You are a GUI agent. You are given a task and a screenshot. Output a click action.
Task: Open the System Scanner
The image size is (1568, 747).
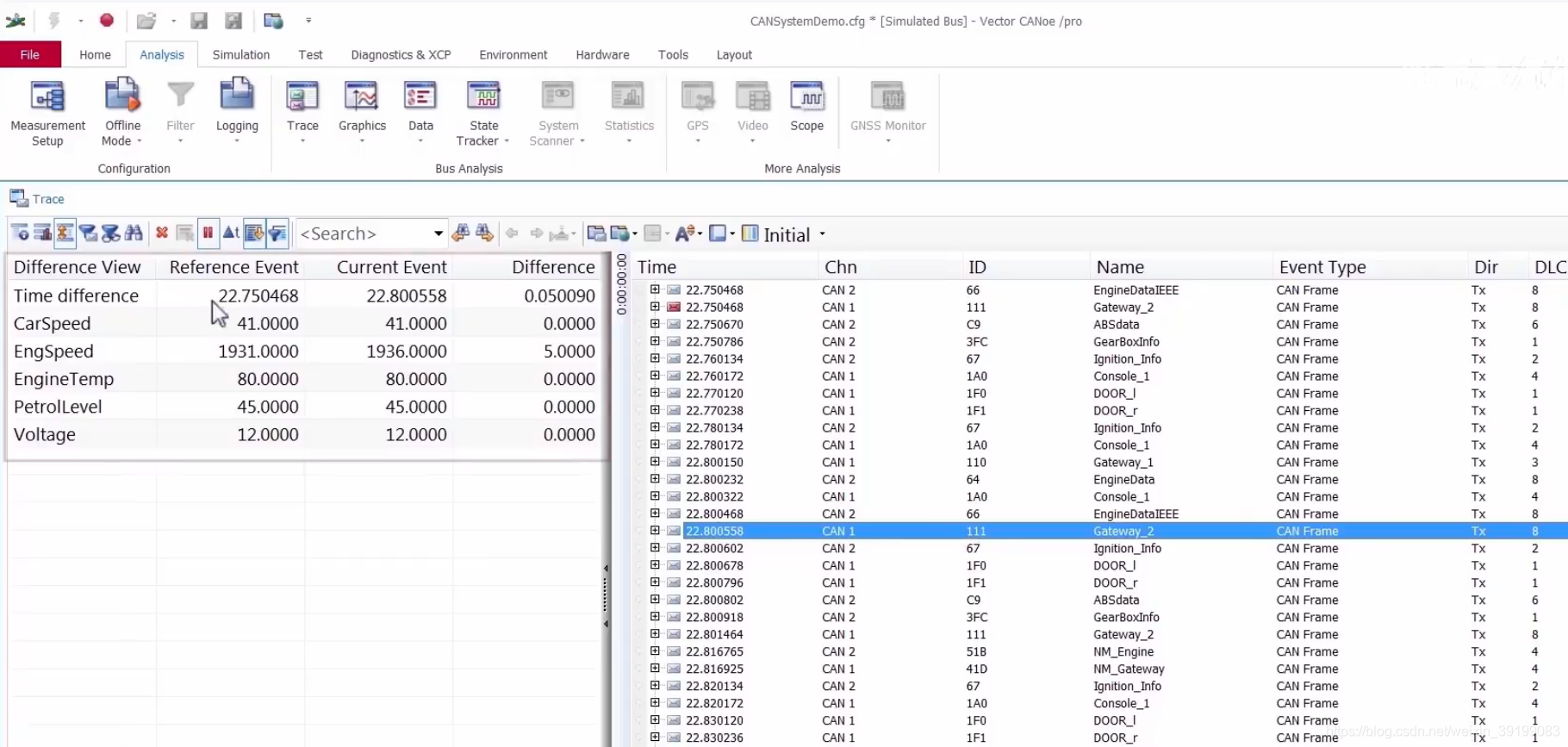[x=557, y=112]
